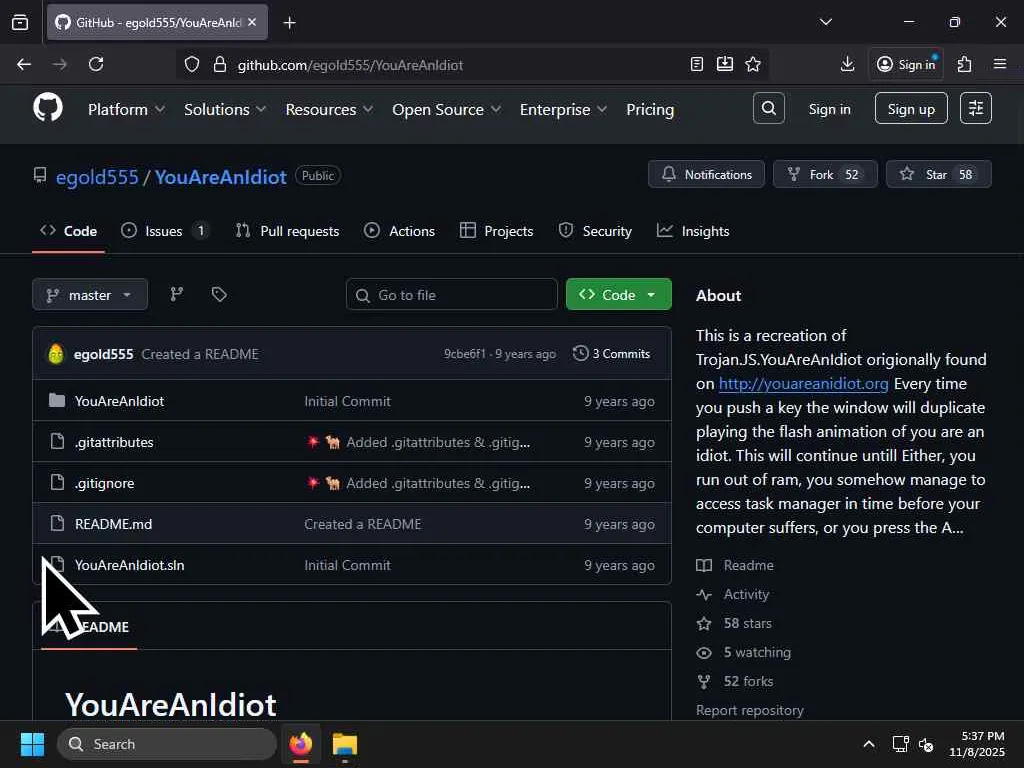Image resolution: width=1024 pixels, height=768 pixels.
Task: Open the Insights tab
Action: click(x=693, y=231)
